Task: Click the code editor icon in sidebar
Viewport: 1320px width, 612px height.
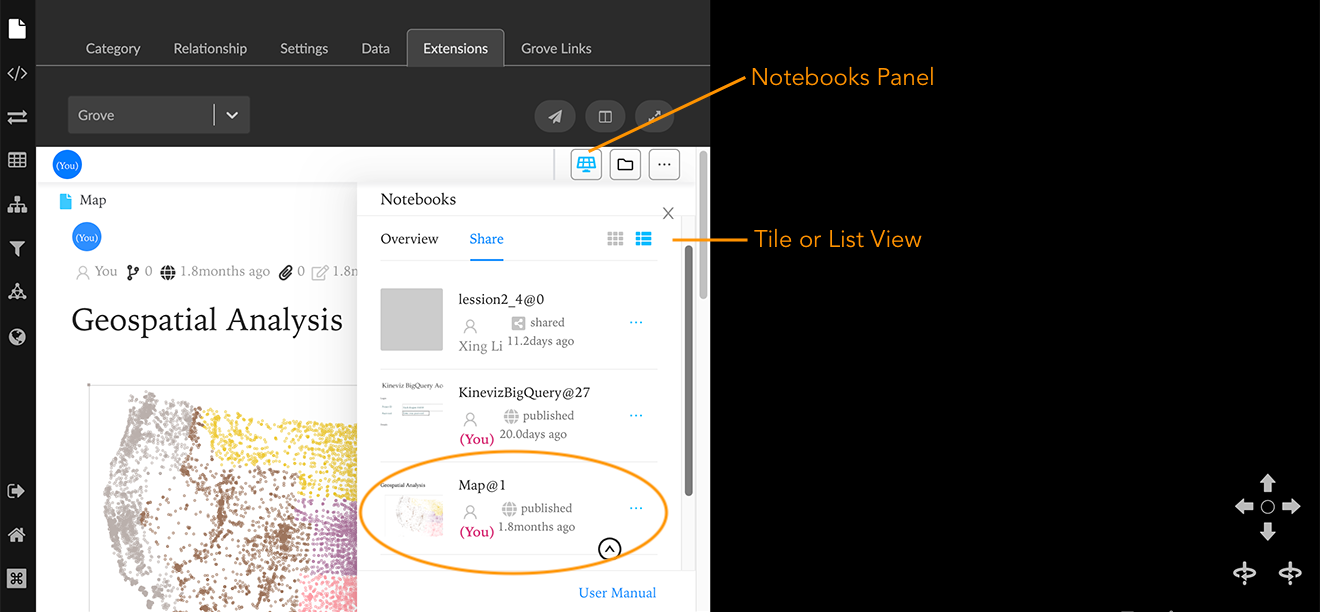Action: pyautogui.click(x=16, y=72)
